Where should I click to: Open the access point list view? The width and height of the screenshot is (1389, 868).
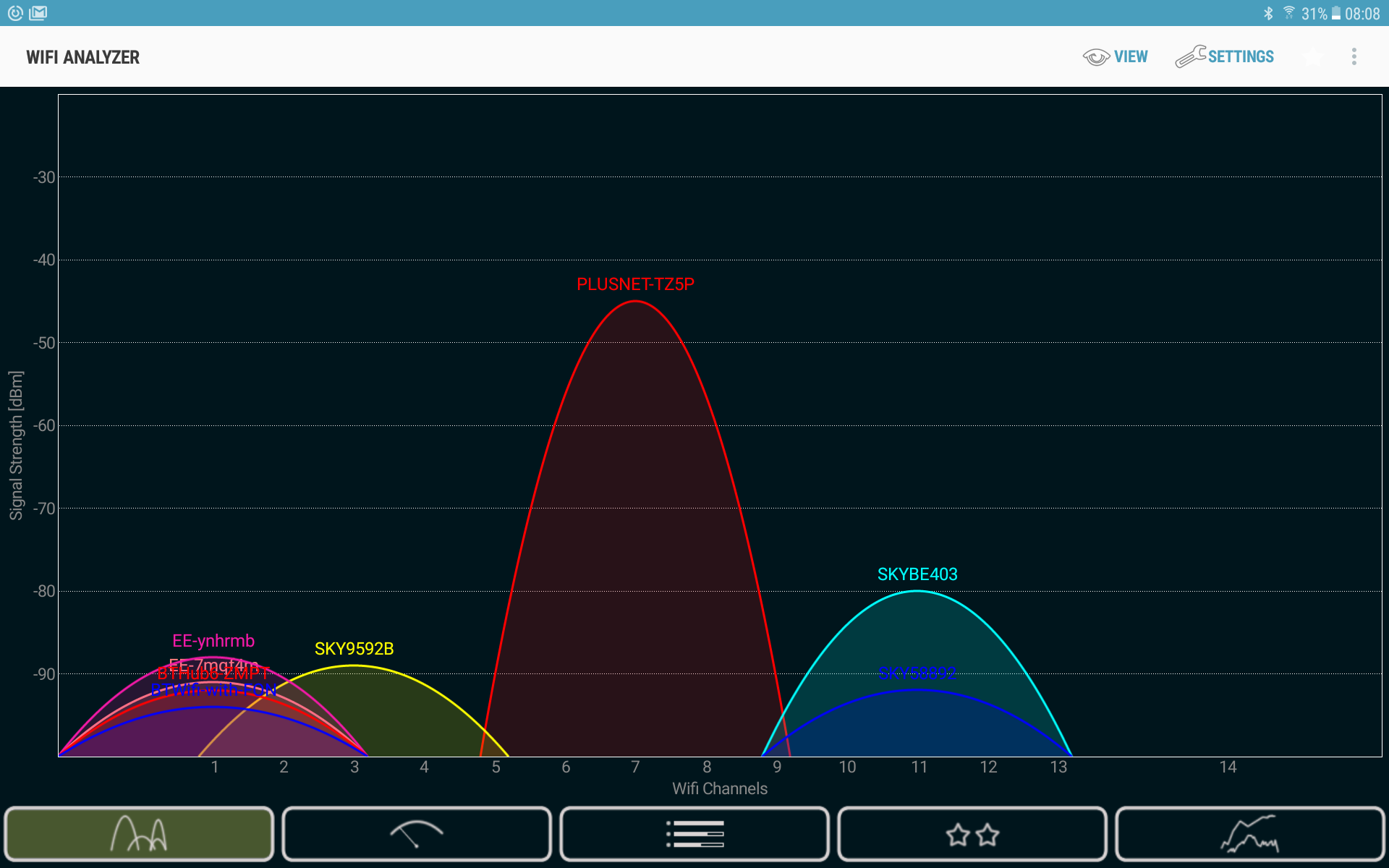tap(694, 834)
